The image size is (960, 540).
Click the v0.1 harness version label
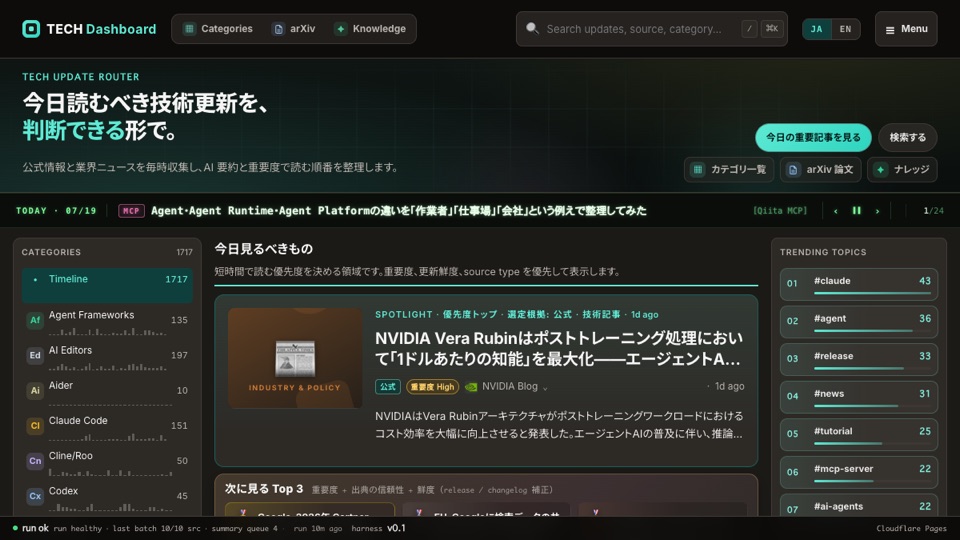click(x=396, y=528)
